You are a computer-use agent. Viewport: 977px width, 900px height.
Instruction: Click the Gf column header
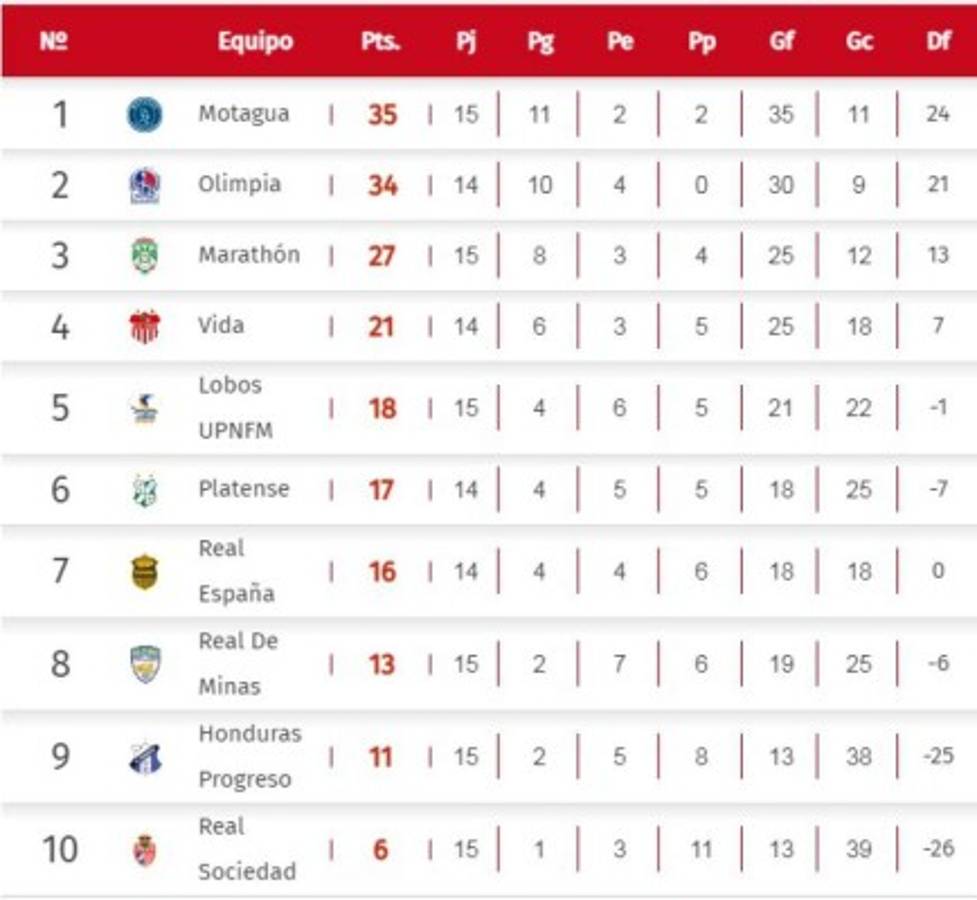pyautogui.click(x=782, y=42)
